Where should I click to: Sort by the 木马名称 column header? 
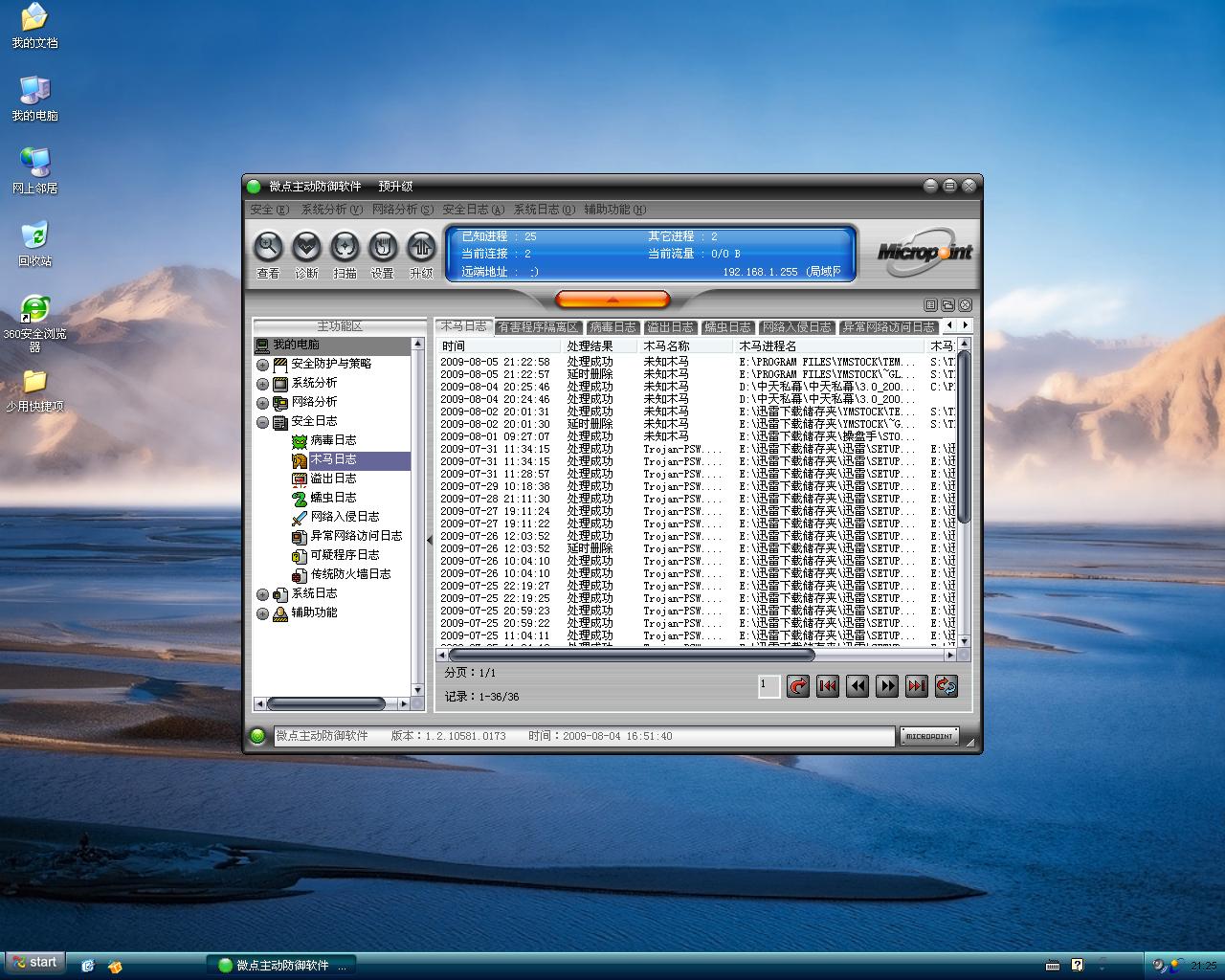[685, 345]
